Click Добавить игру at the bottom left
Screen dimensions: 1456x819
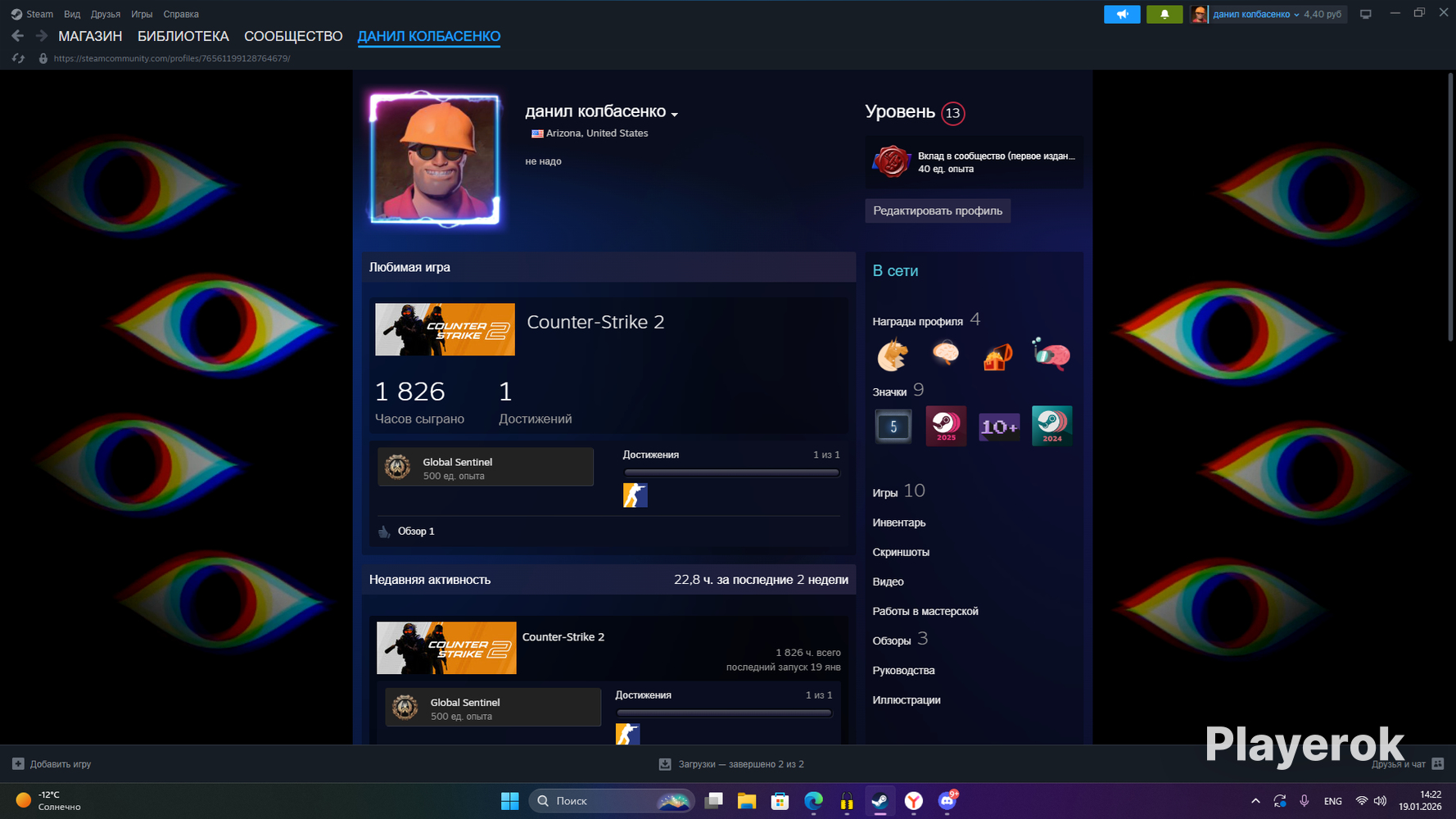tap(52, 764)
